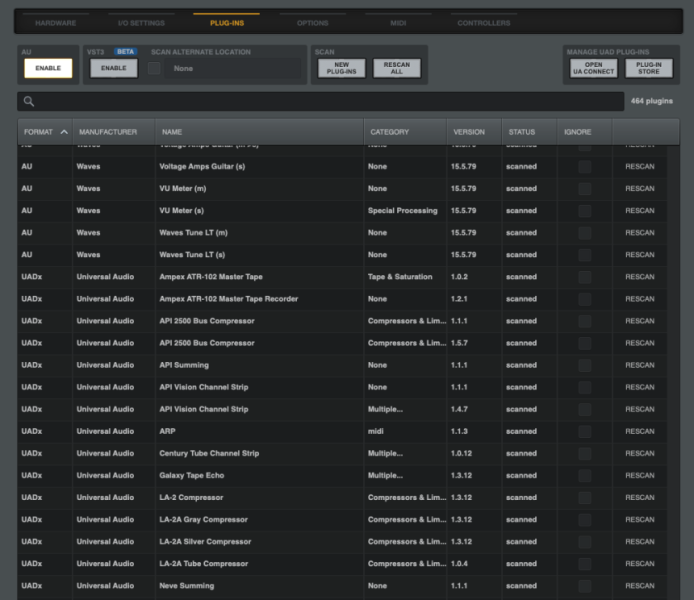Switch to the Controllers tab
The width and height of the screenshot is (694, 600).
point(484,23)
